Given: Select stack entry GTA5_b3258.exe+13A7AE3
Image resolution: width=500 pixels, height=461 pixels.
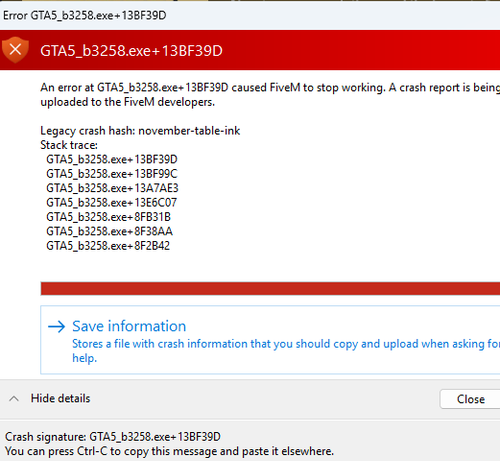Looking at the screenshot, I should pyautogui.click(x=112, y=188).
